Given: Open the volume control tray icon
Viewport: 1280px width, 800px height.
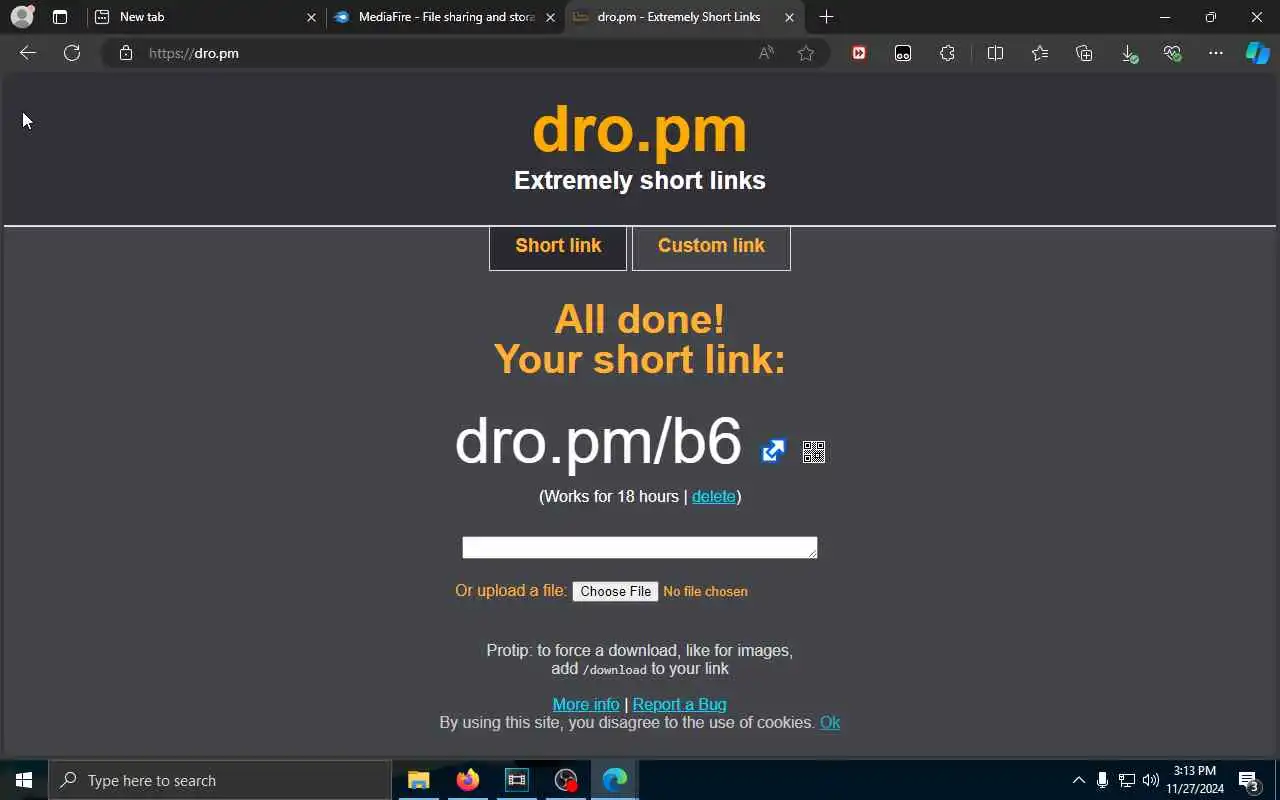Looking at the screenshot, I should 1150,780.
